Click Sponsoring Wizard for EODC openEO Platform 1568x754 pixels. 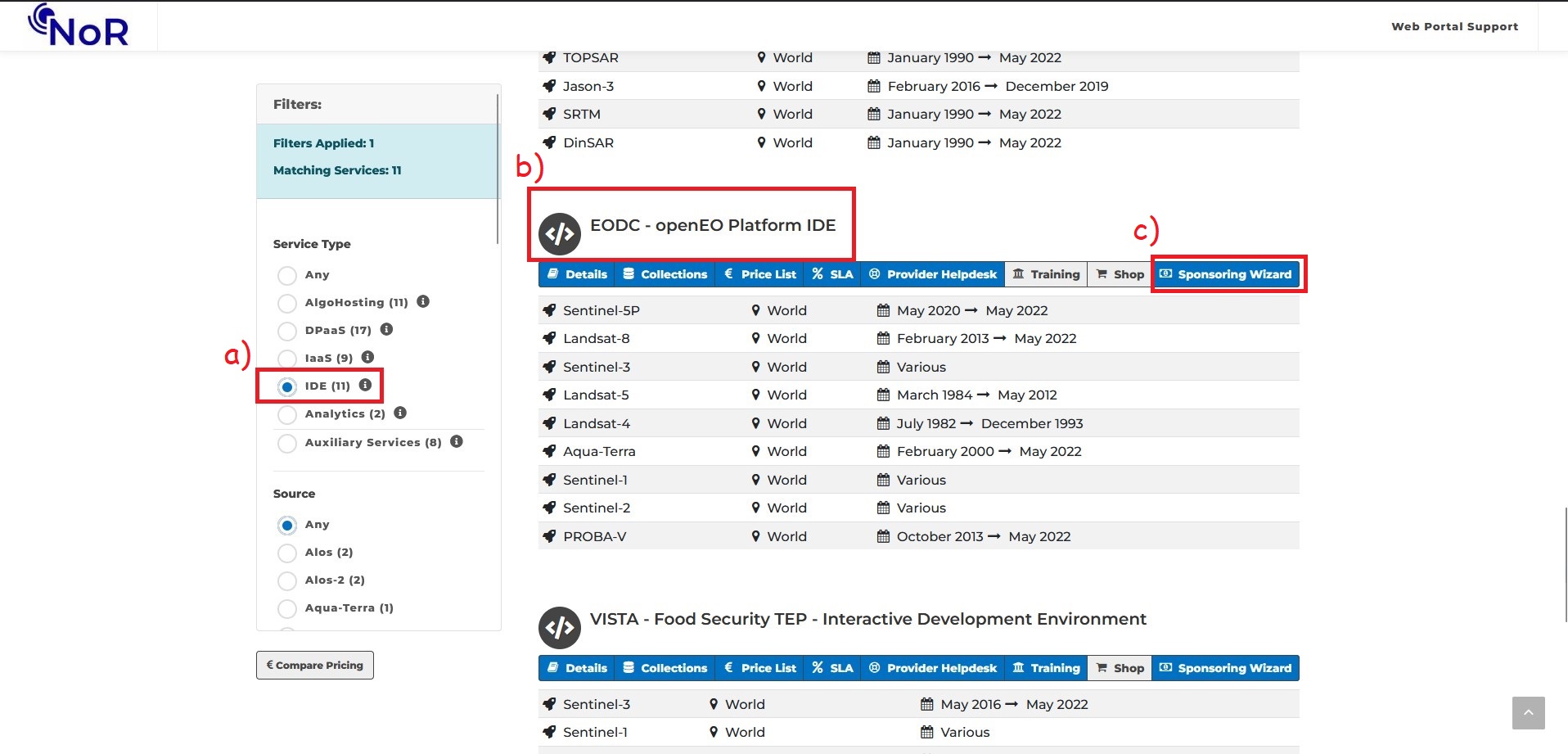(1226, 274)
